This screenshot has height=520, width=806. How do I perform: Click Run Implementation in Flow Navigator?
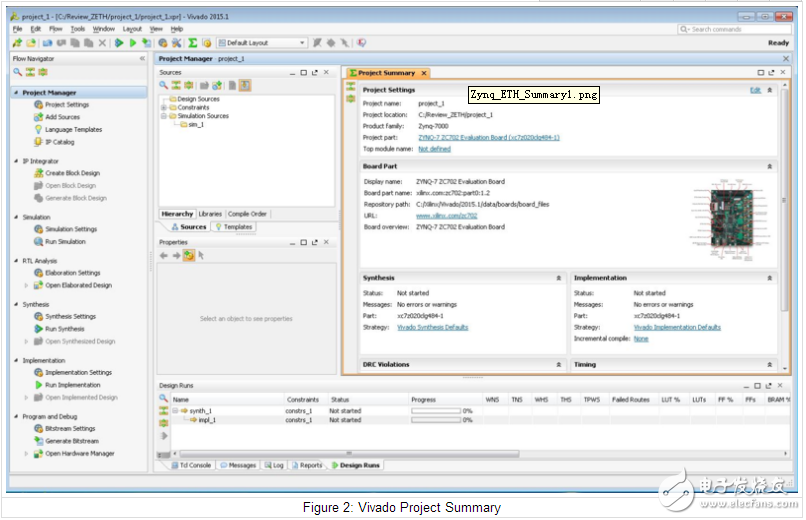[x=71, y=385]
